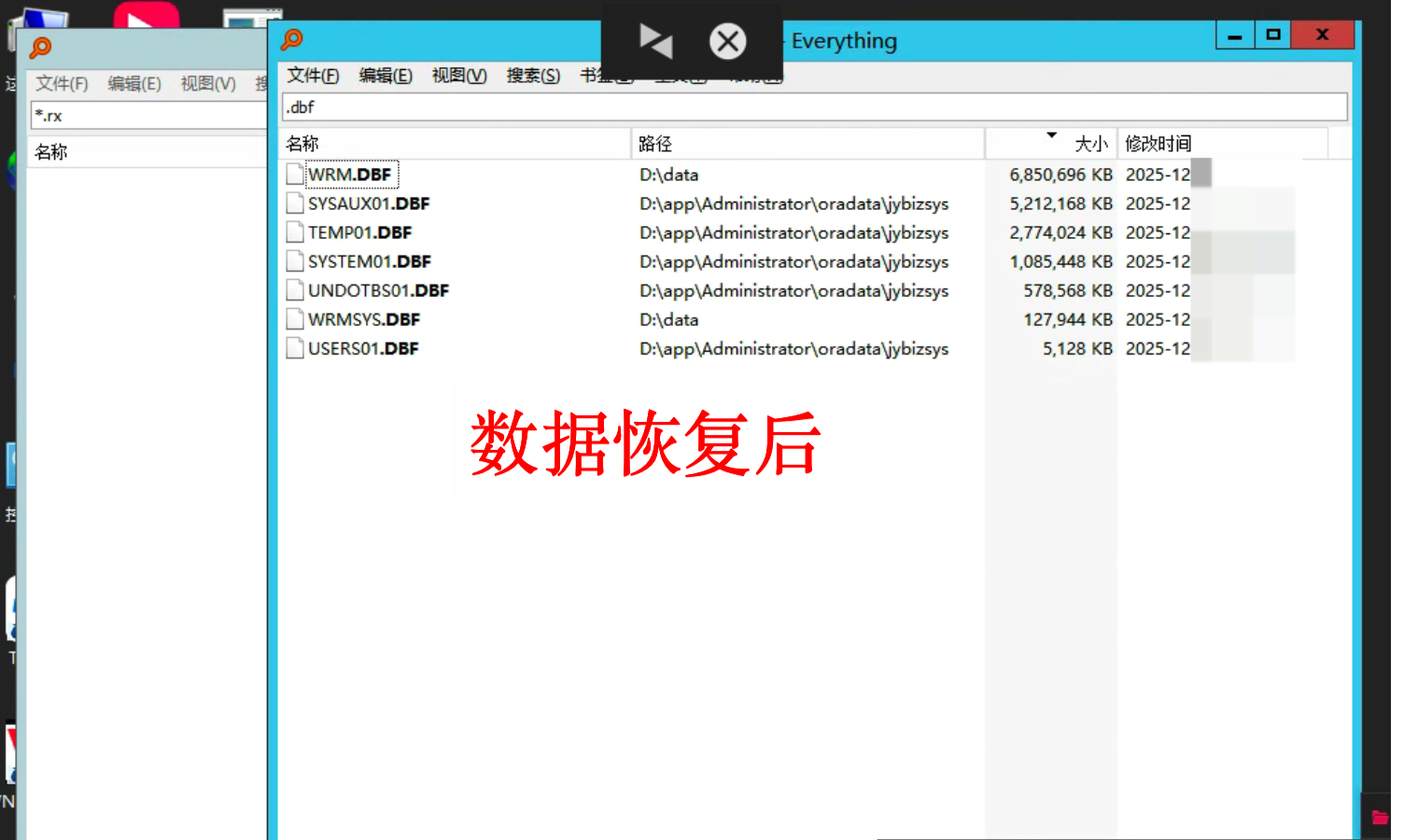The height and width of the screenshot is (840, 1404).
Task: Click the SYSTEM01.DBF file icon
Action: 295,261
